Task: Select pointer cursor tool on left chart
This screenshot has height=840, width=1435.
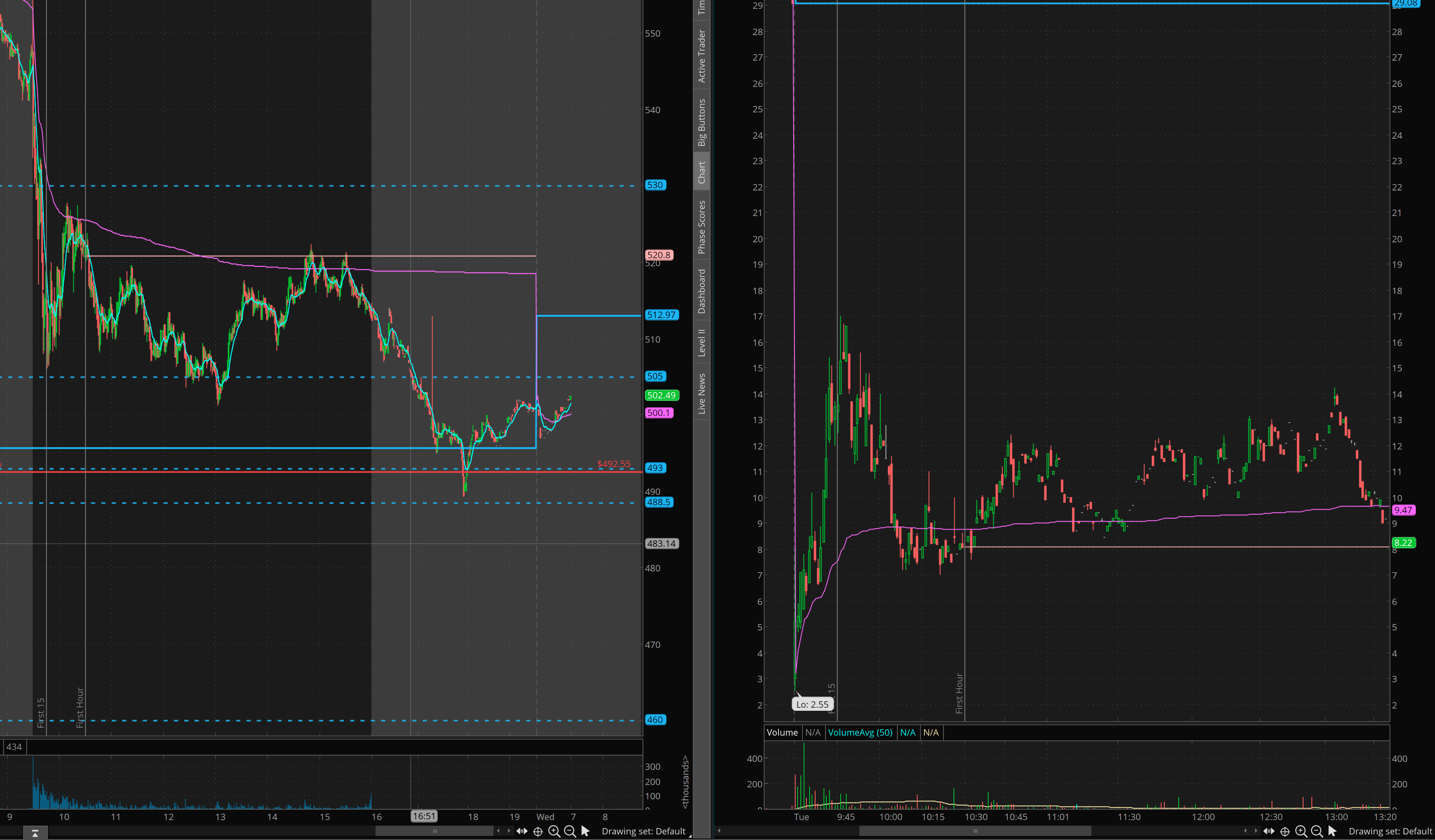Action: coord(586,832)
